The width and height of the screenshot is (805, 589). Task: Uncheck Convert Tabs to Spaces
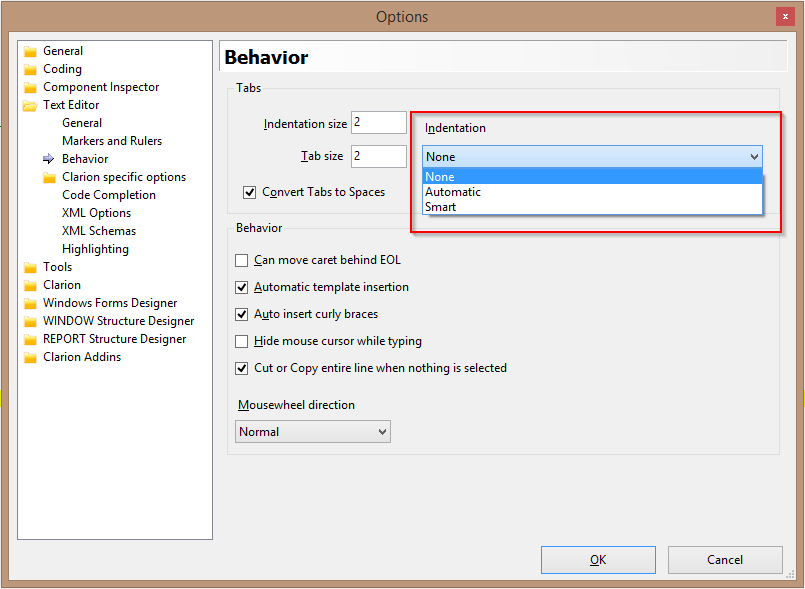point(250,193)
